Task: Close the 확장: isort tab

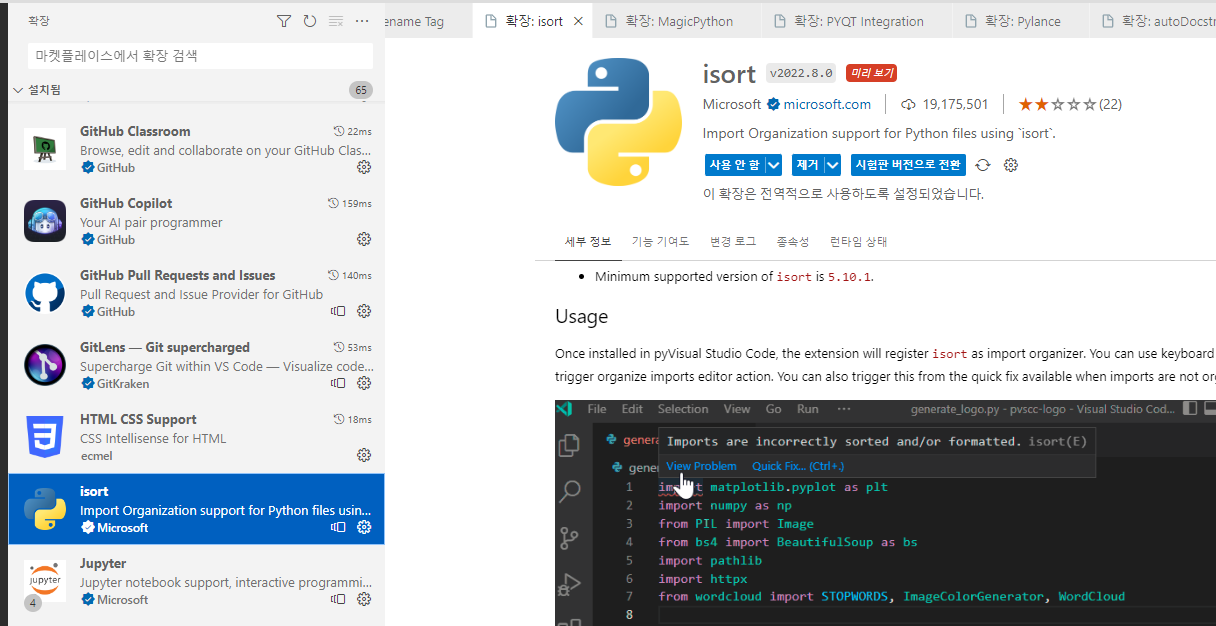Action: click(x=578, y=21)
